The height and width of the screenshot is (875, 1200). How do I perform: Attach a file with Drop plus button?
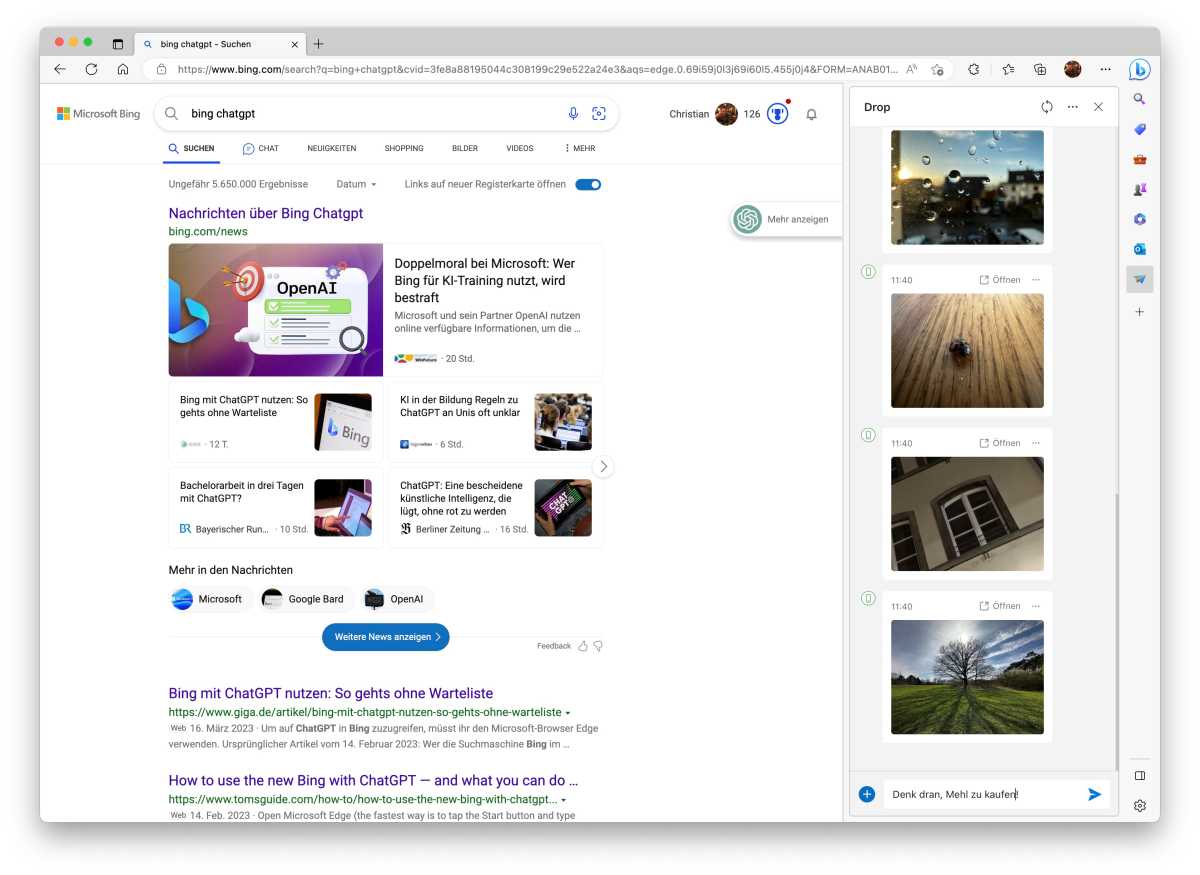(x=866, y=794)
